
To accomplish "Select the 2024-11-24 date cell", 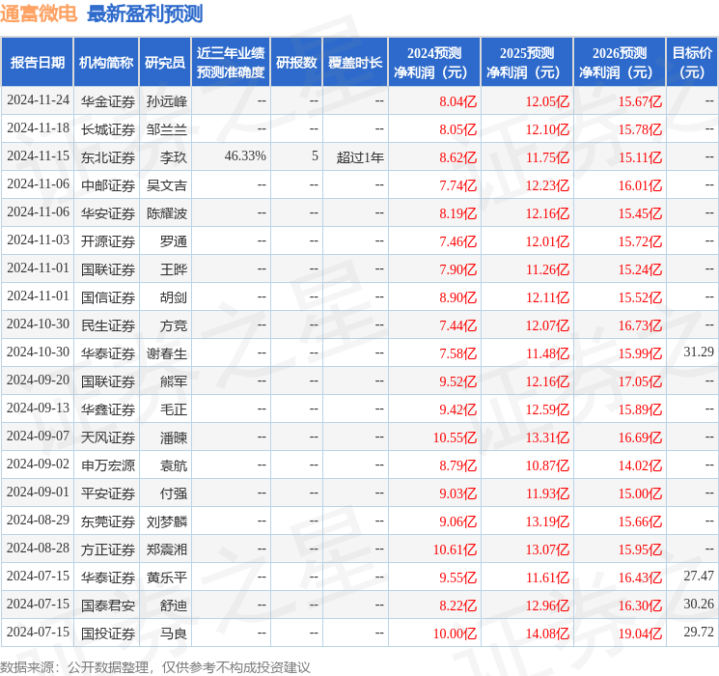I will click(x=38, y=100).
